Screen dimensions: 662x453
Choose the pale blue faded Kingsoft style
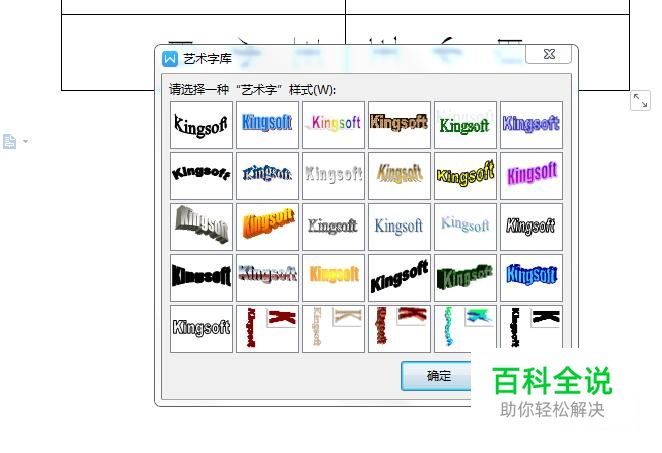tap(465, 227)
